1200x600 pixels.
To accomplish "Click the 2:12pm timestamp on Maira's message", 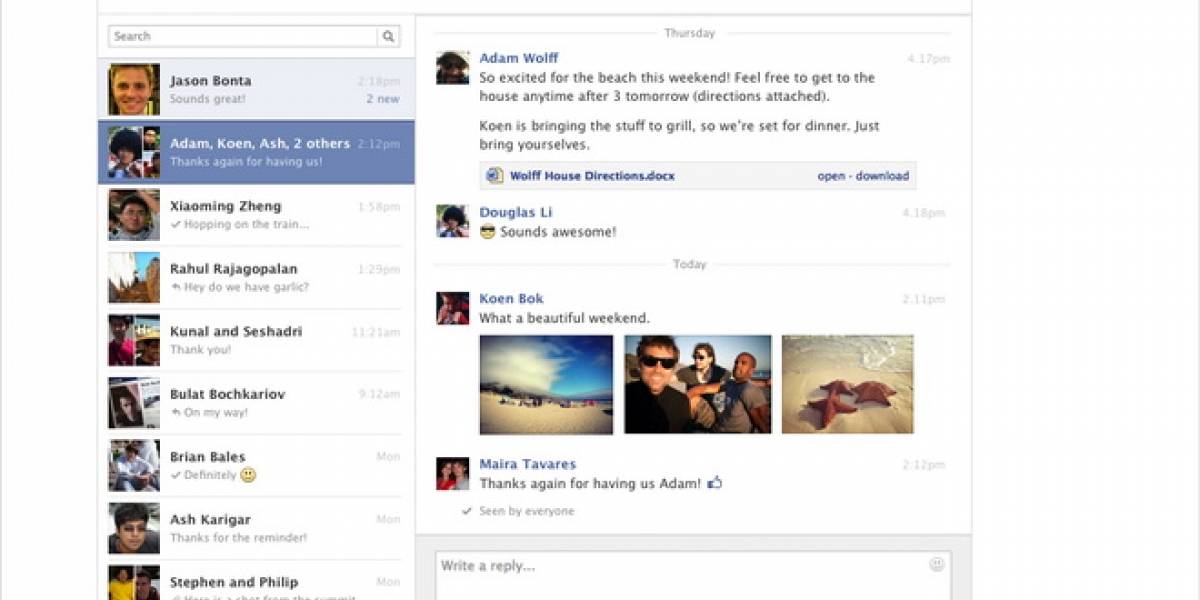I will pos(926,465).
